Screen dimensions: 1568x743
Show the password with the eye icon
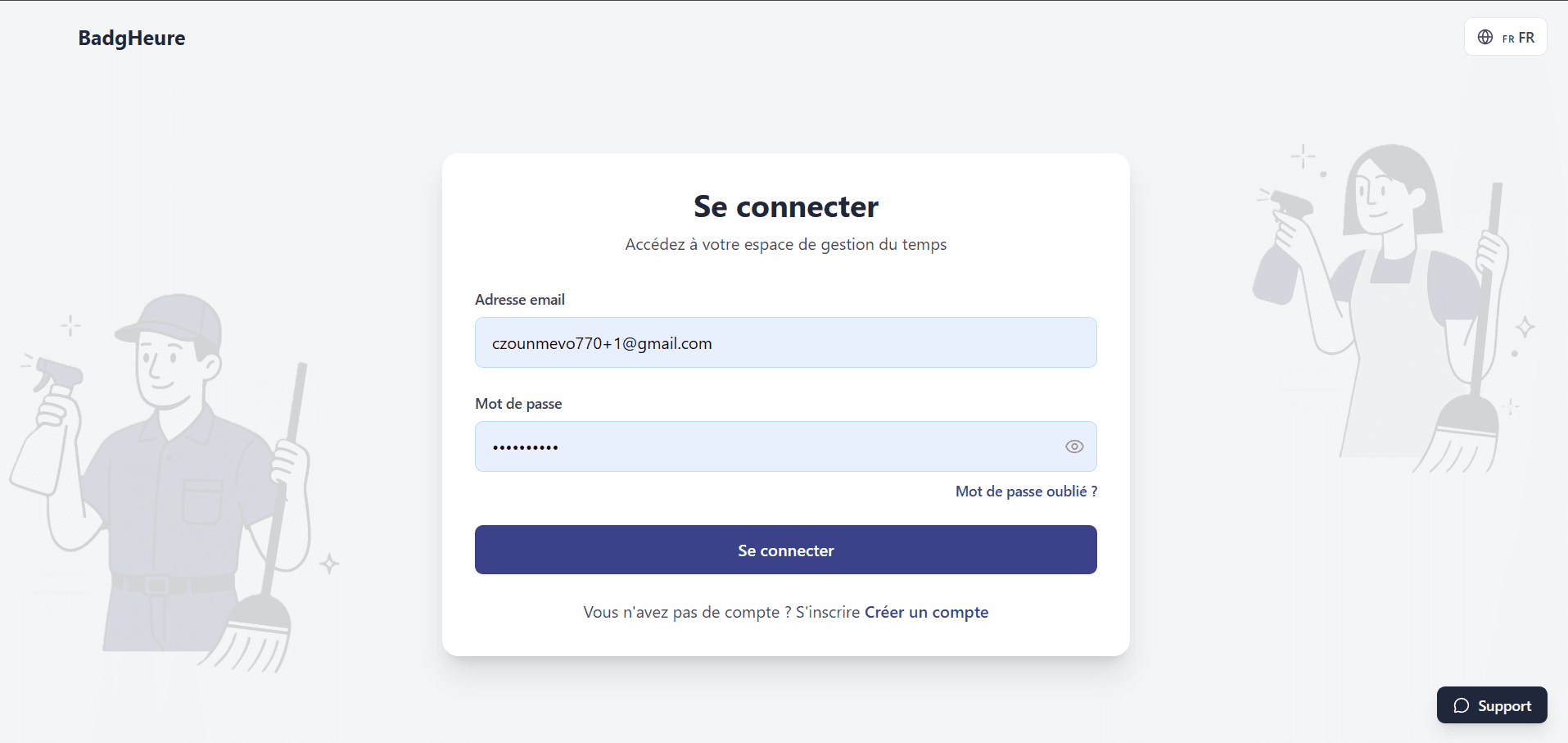click(x=1074, y=446)
